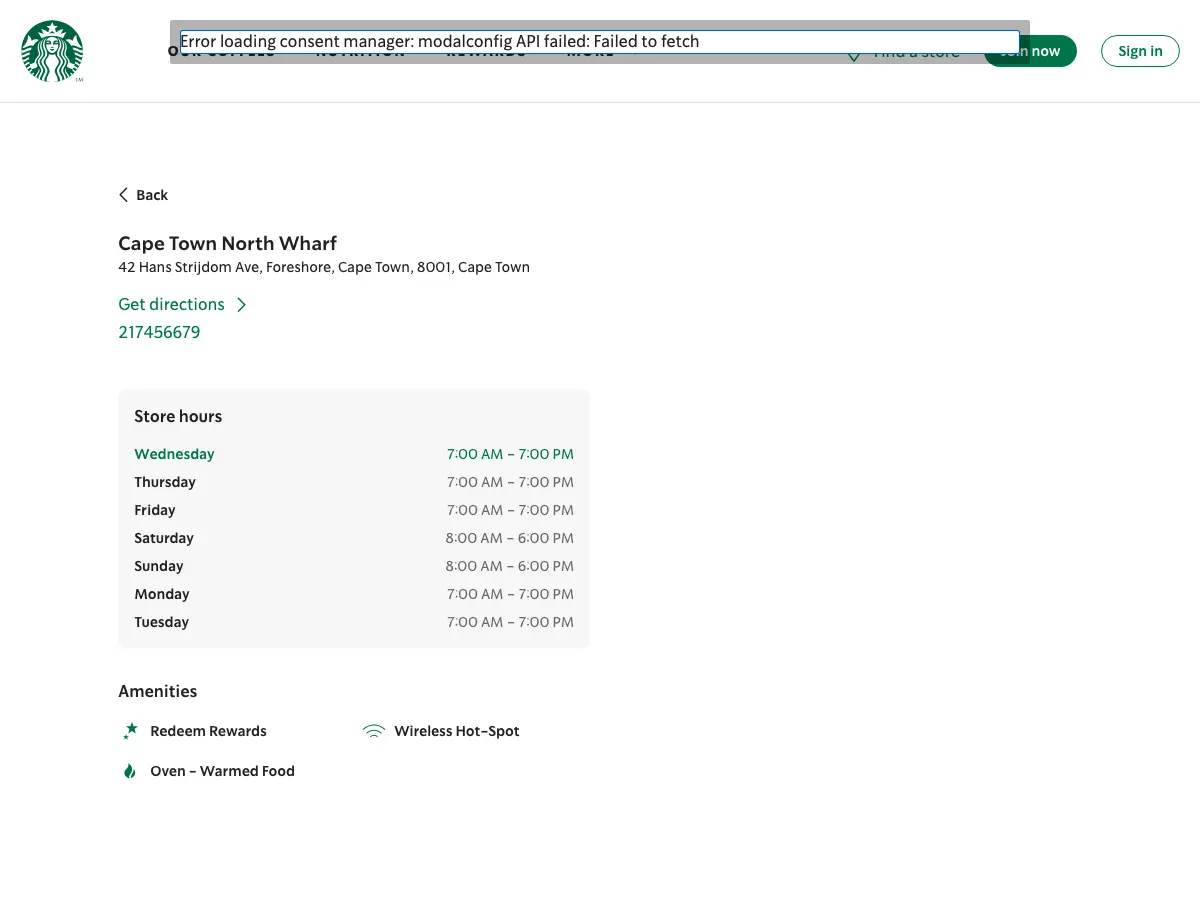
Task: Click the consent manager error message field
Action: coord(599,41)
